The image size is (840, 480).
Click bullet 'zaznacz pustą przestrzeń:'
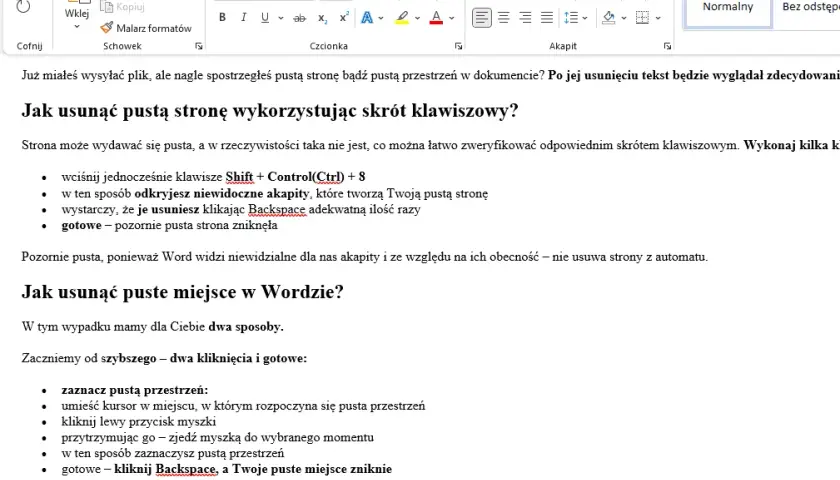point(134,390)
